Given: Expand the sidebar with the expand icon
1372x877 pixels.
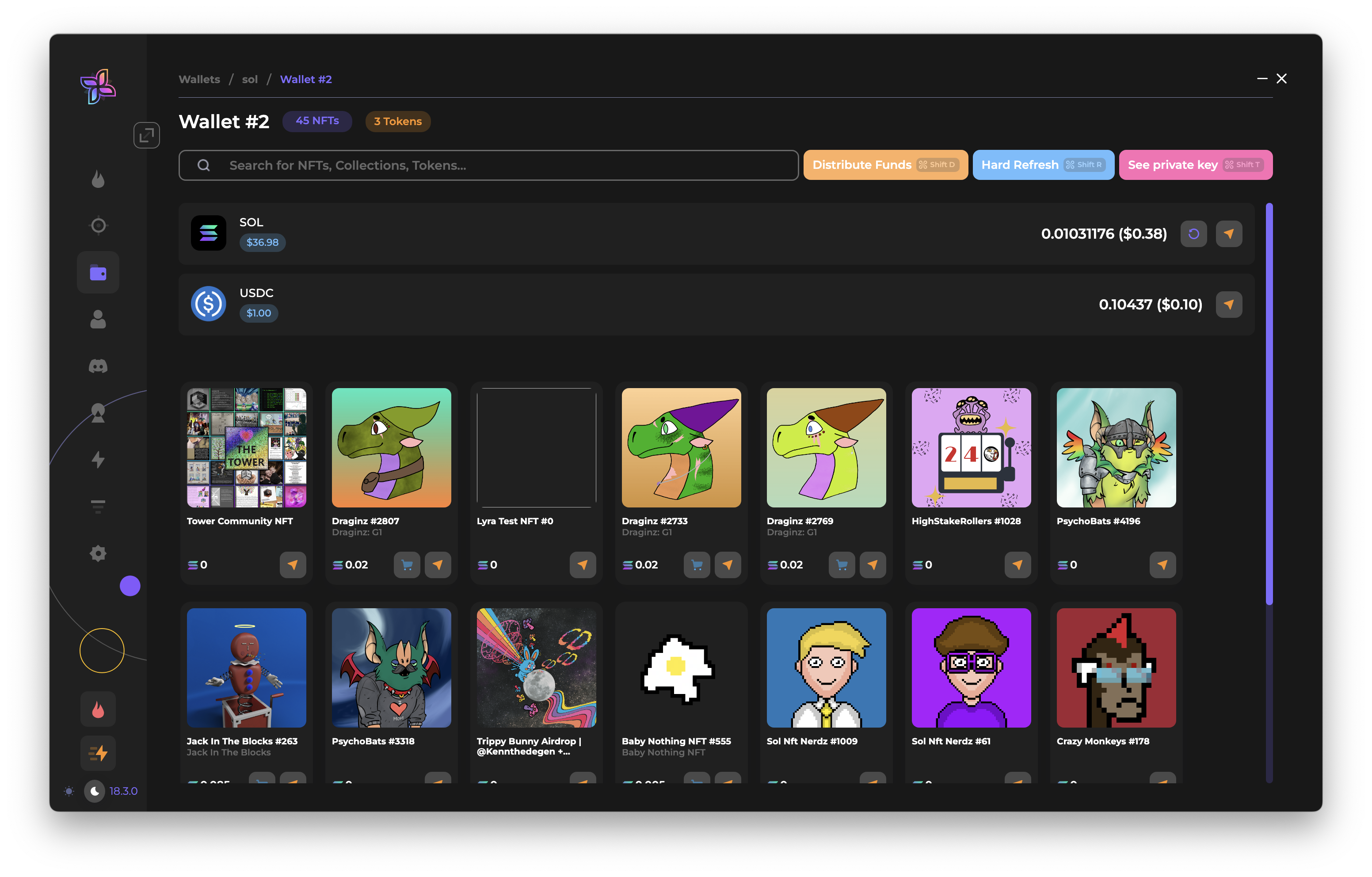Looking at the screenshot, I should [x=146, y=135].
